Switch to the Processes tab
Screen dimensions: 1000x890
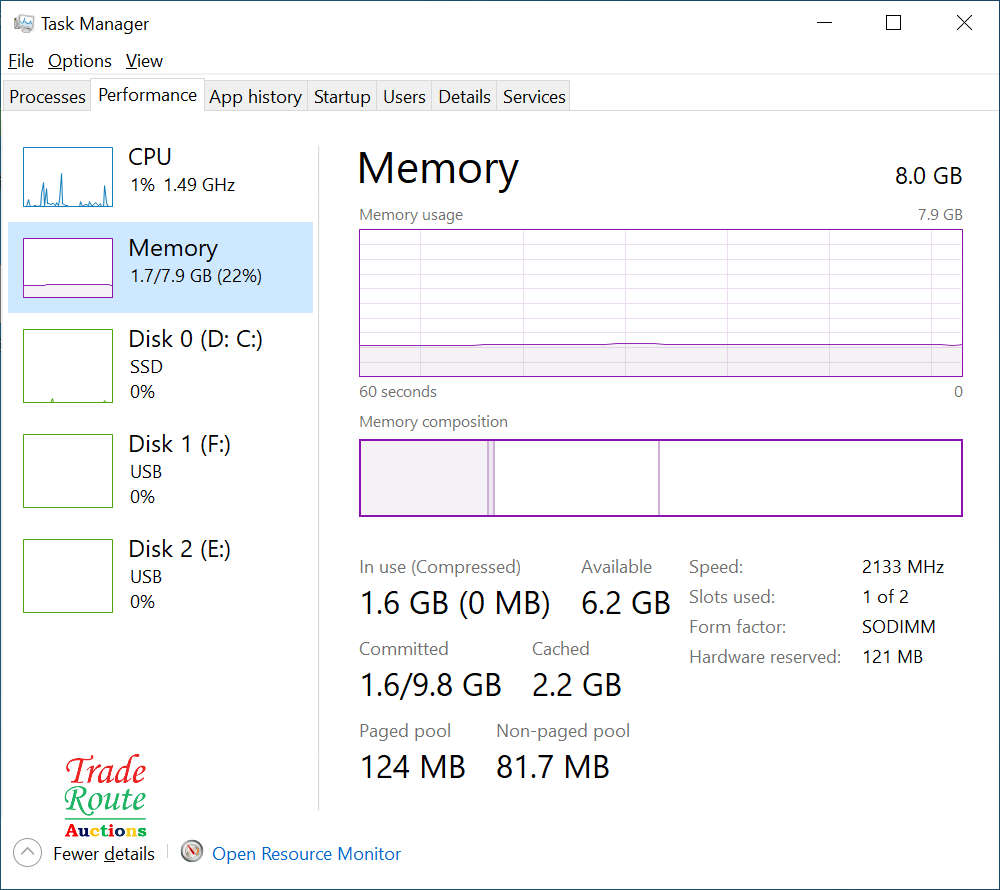point(47,96)
